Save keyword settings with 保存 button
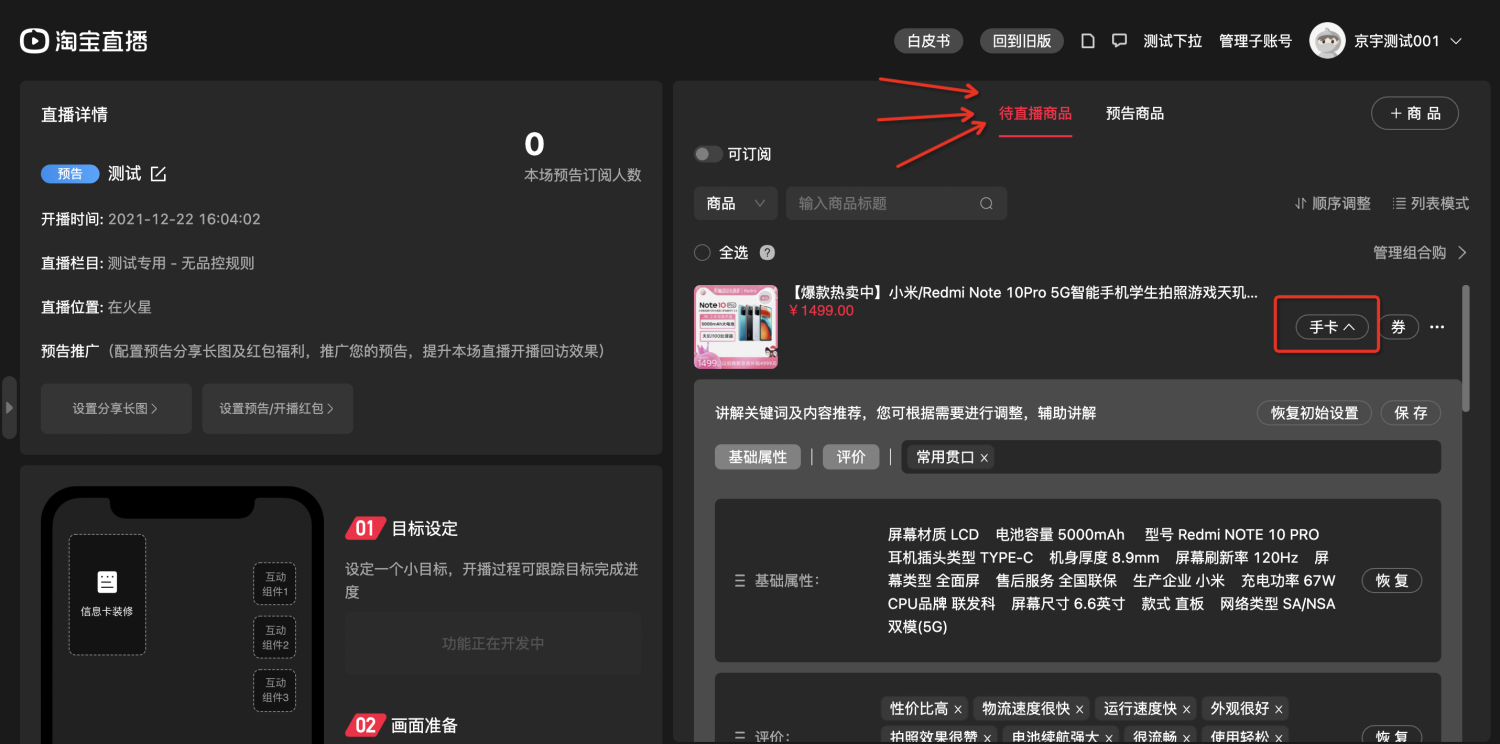1500x744 pixels. pos(1411,413)
